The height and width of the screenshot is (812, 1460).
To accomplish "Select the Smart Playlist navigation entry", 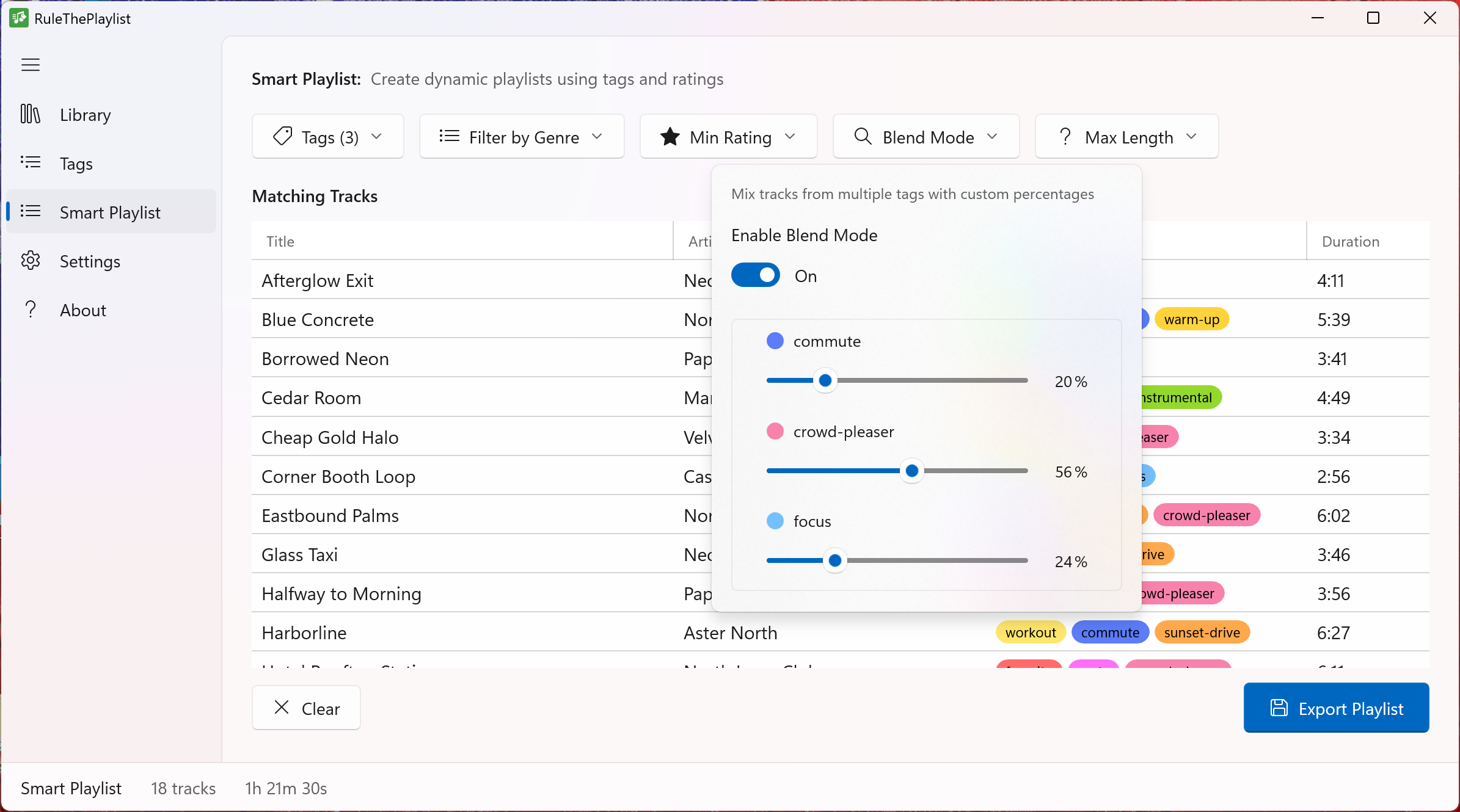I will (111, 212).
